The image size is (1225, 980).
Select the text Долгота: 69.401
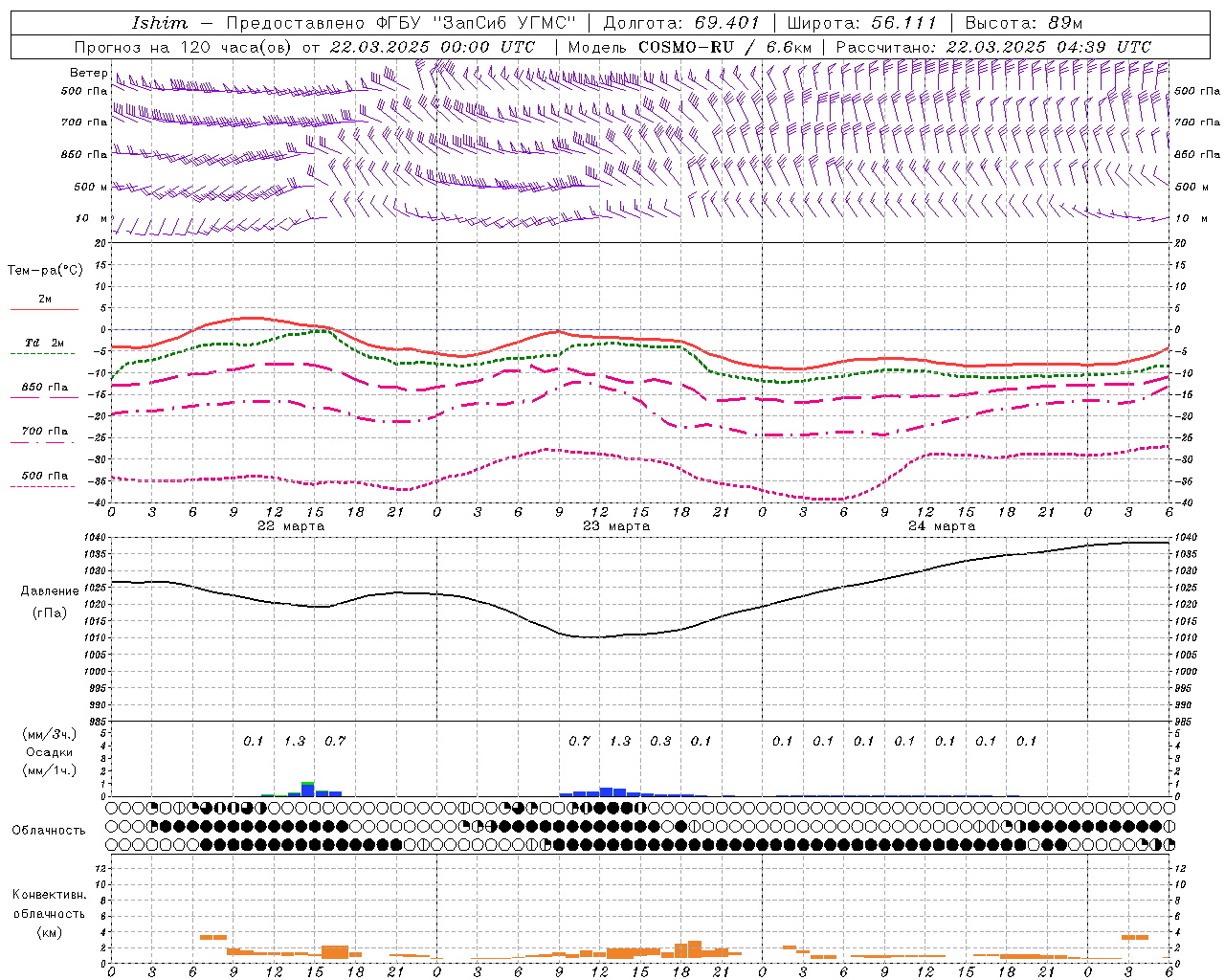pos(681,23)
